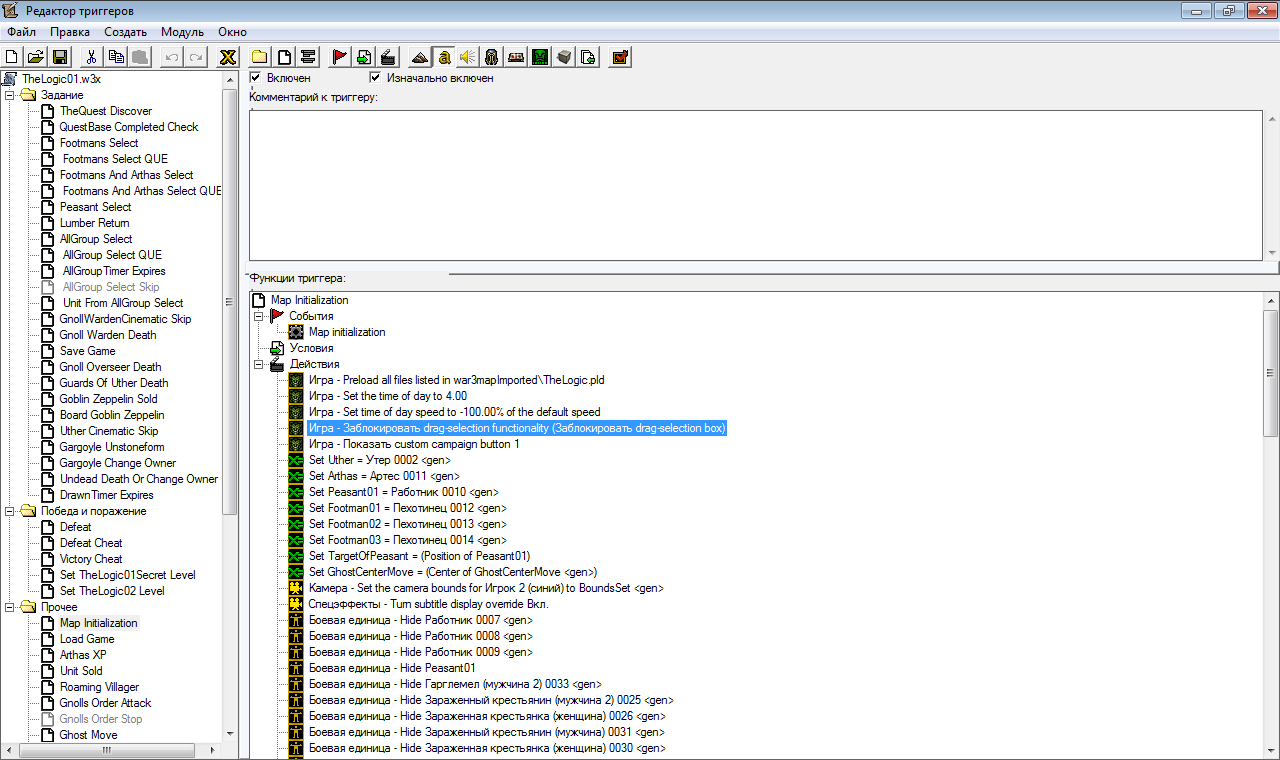Select the Peasant Select trigger
Viewport: 1280px width, 760px height.
[95, 207]
